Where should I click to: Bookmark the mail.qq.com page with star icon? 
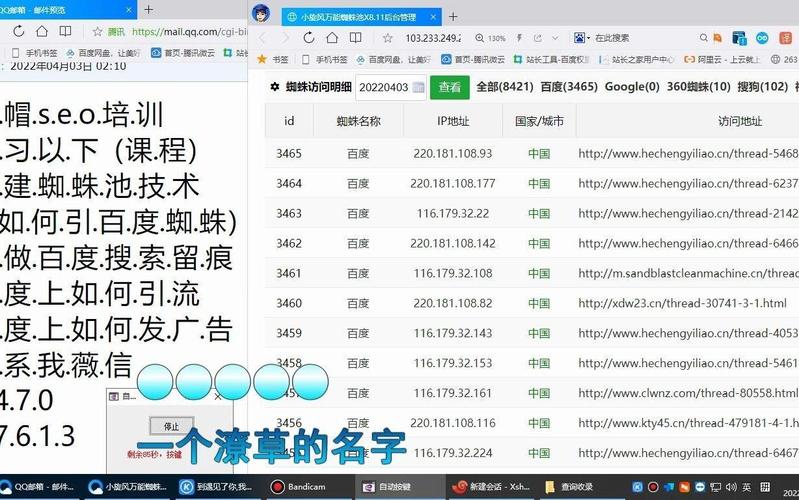(97, 32)
